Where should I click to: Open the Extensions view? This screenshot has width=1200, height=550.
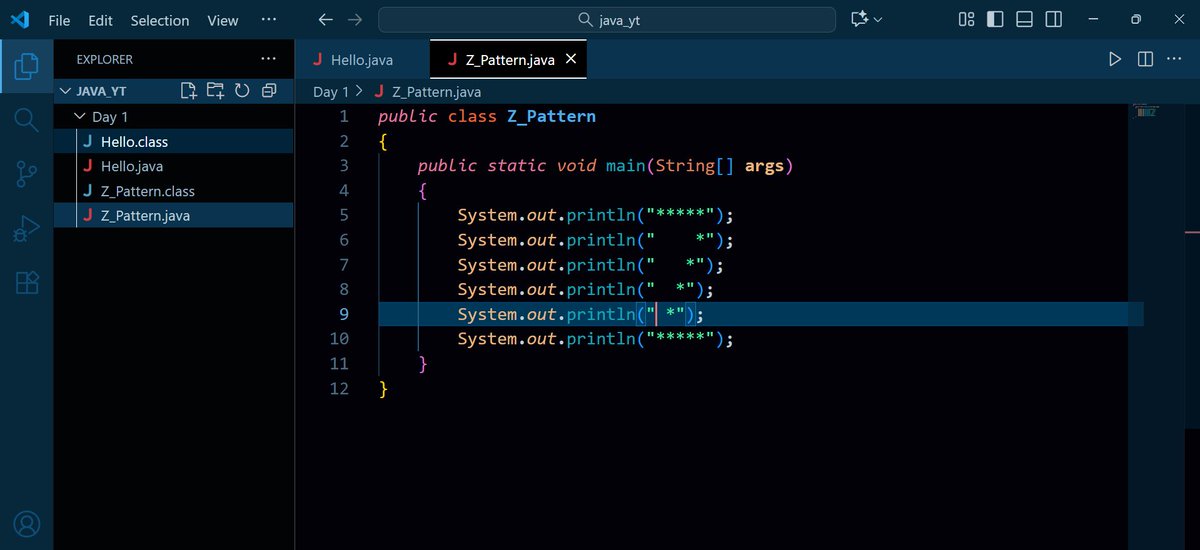pyautogui.click(x=27, y=283)
